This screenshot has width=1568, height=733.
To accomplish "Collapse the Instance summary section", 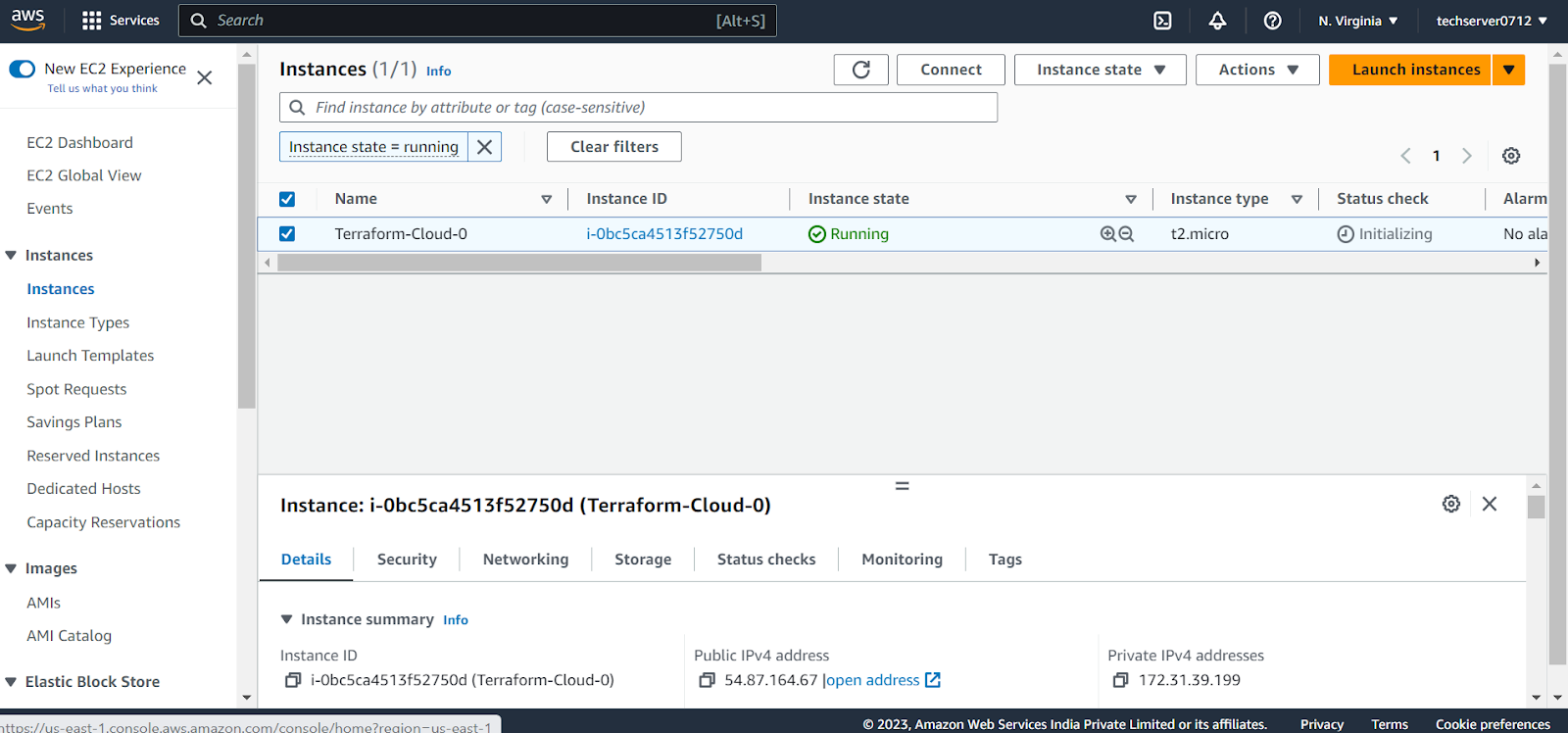I will coord(287,619).
